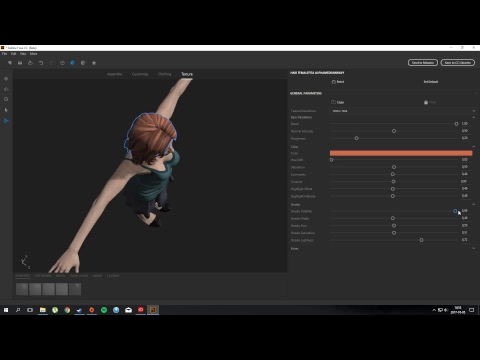Click the Streaks Visibility slider handle
Image resolution: width=480 pixels, height=360 pixels.
coord(455,211)
